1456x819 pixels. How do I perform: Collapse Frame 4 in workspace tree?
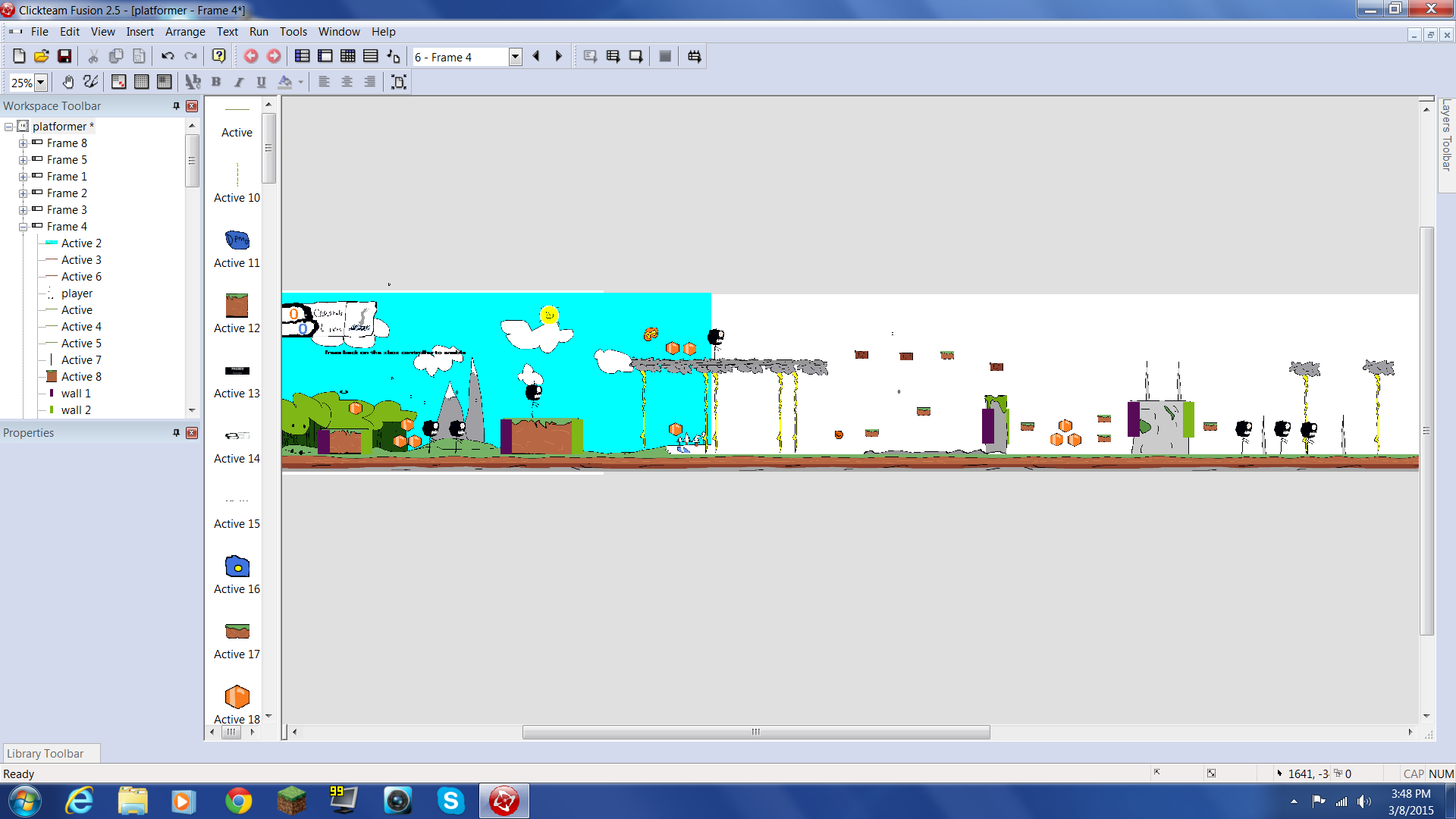click(24, 227)
